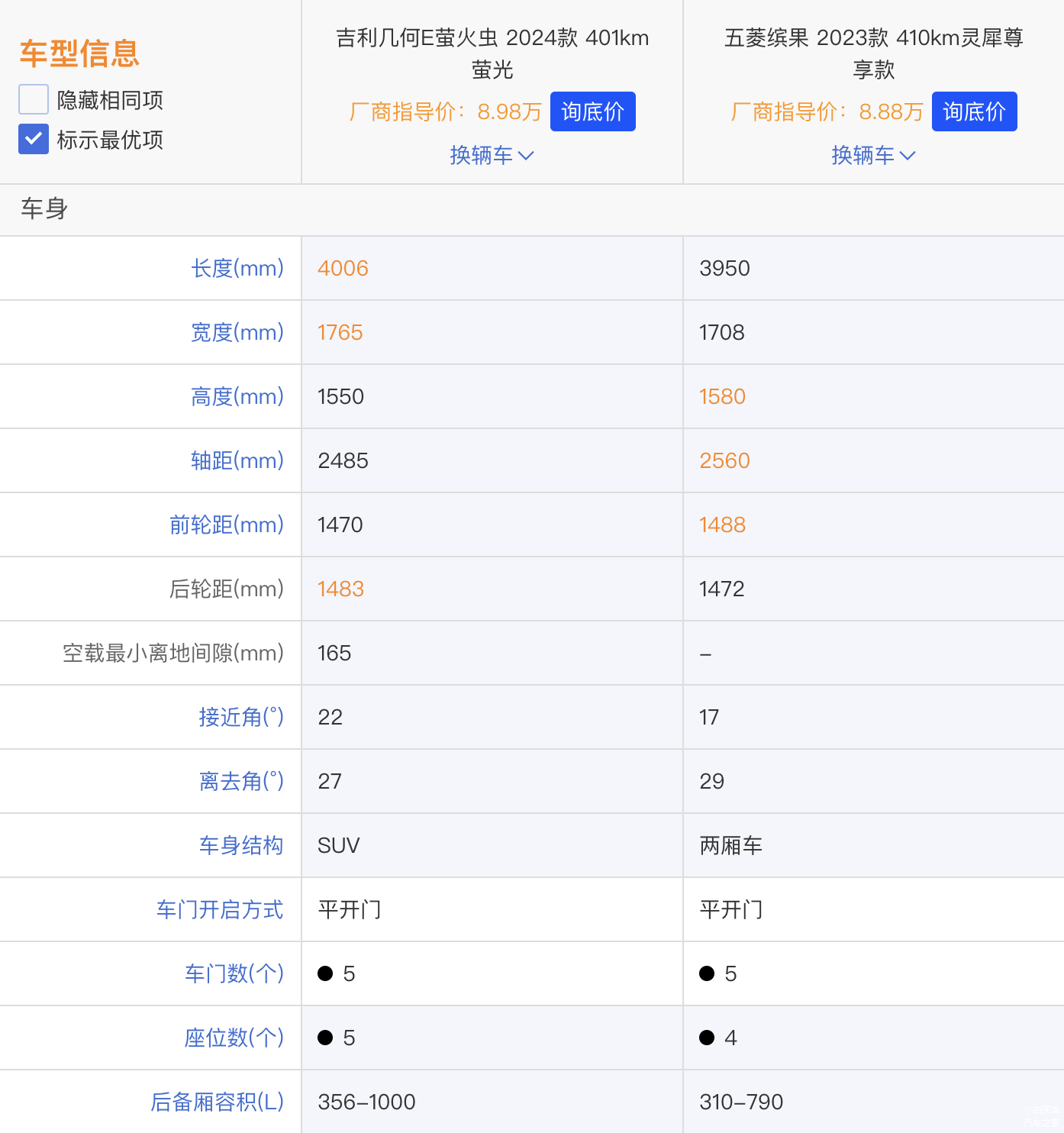Select the front track value 1470

coord(340,525)
